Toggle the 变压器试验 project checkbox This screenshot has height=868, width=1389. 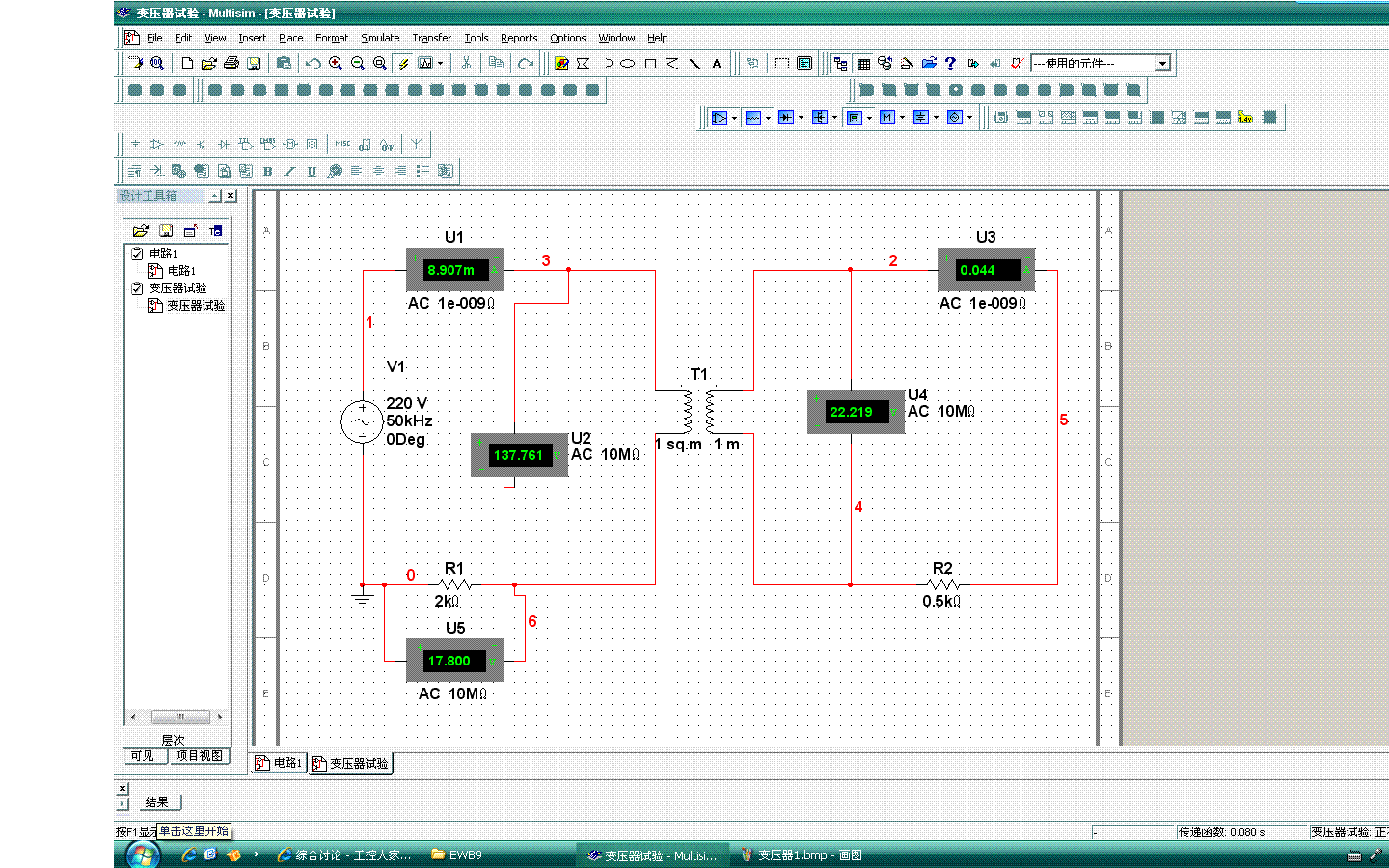point(137,288)
